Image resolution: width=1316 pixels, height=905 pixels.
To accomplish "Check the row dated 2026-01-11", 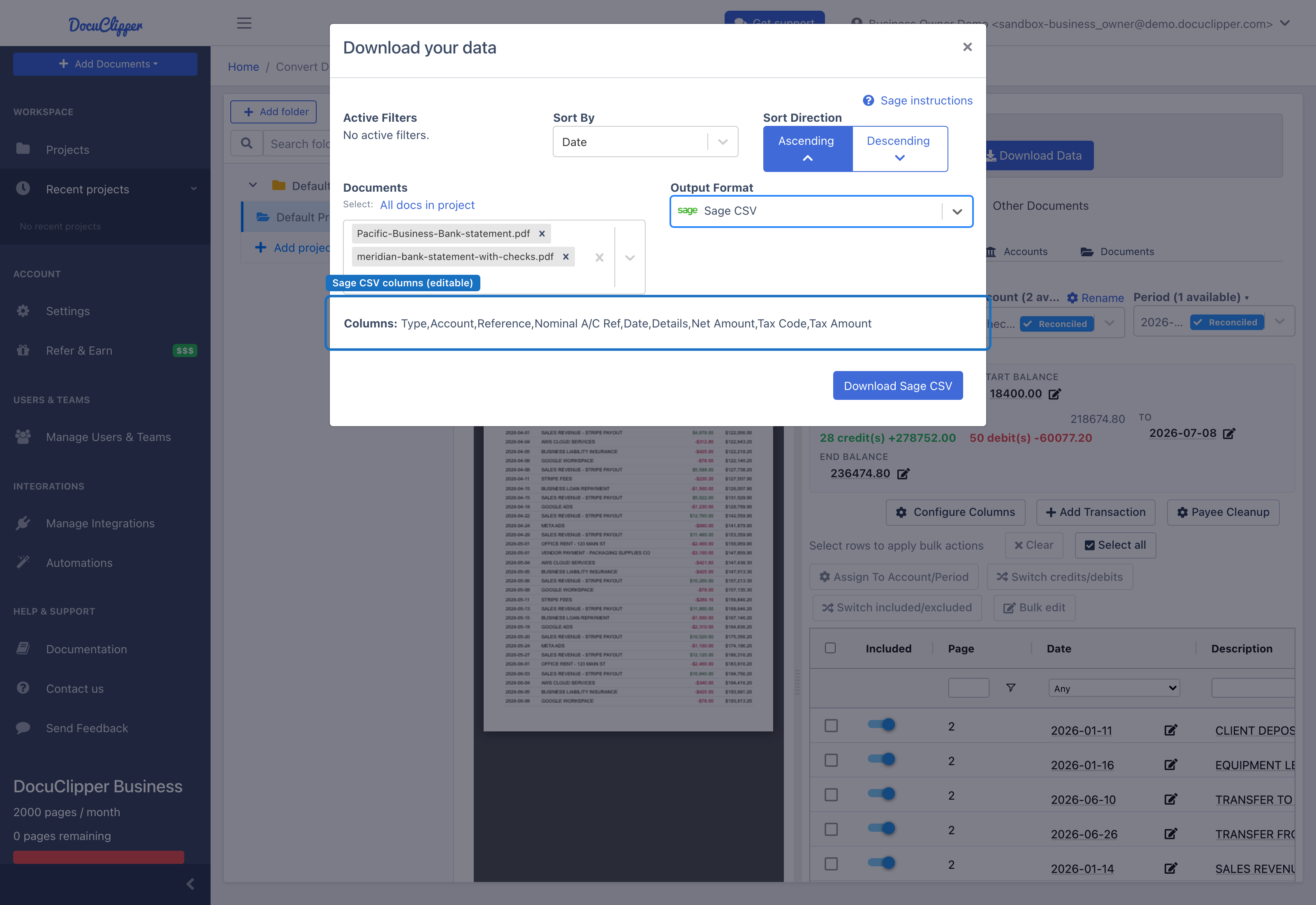I will tap(830, 726).
